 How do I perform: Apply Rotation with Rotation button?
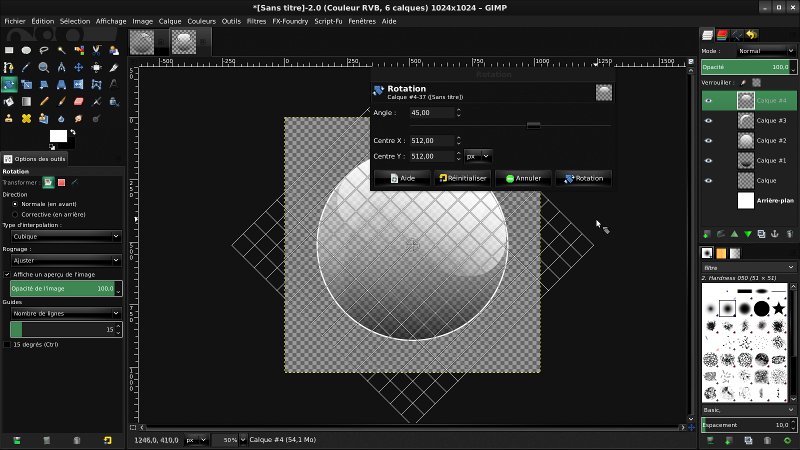[584, 178]
